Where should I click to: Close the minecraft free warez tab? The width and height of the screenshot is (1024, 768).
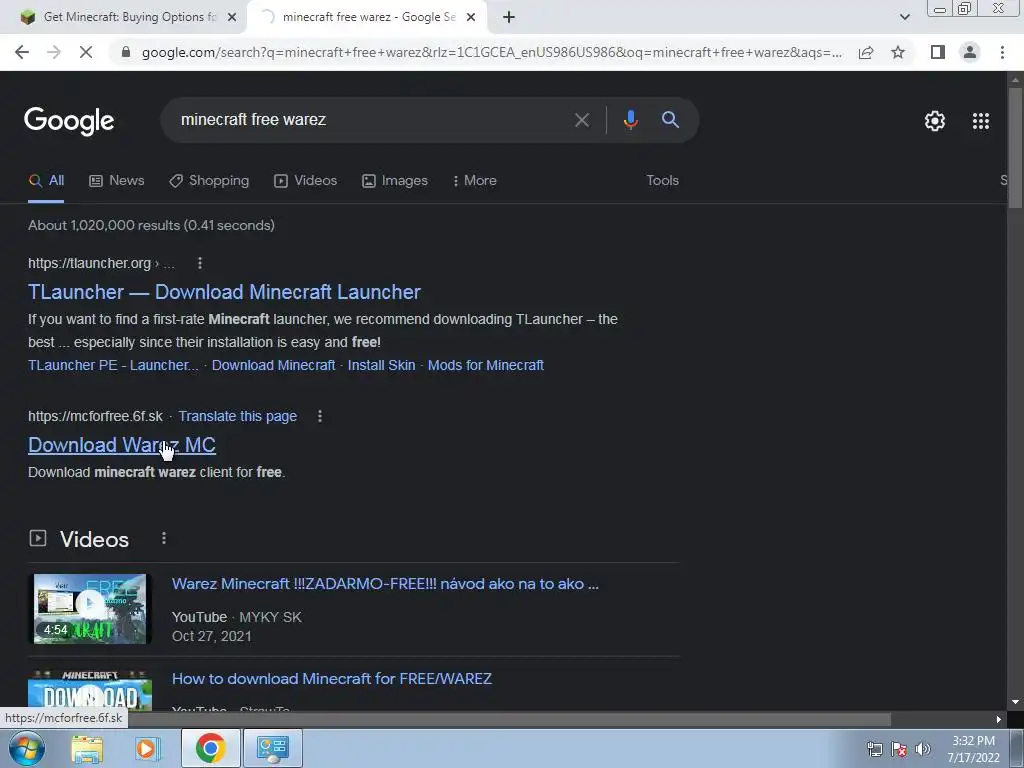471,17
